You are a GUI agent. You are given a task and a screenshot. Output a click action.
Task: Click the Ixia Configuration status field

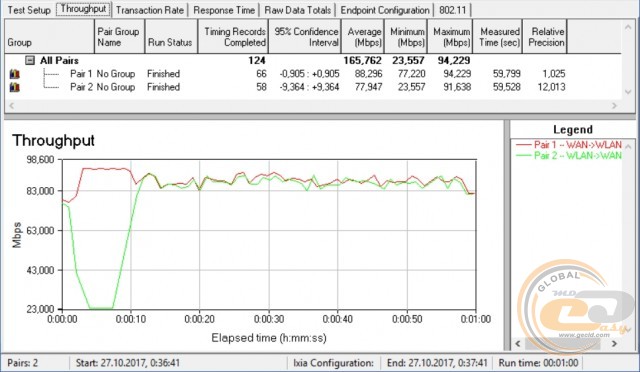(333, 363)
